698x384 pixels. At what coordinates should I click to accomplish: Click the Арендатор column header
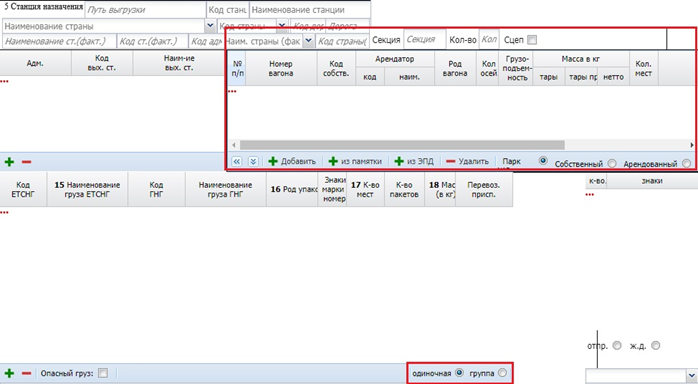pos(394,59)
